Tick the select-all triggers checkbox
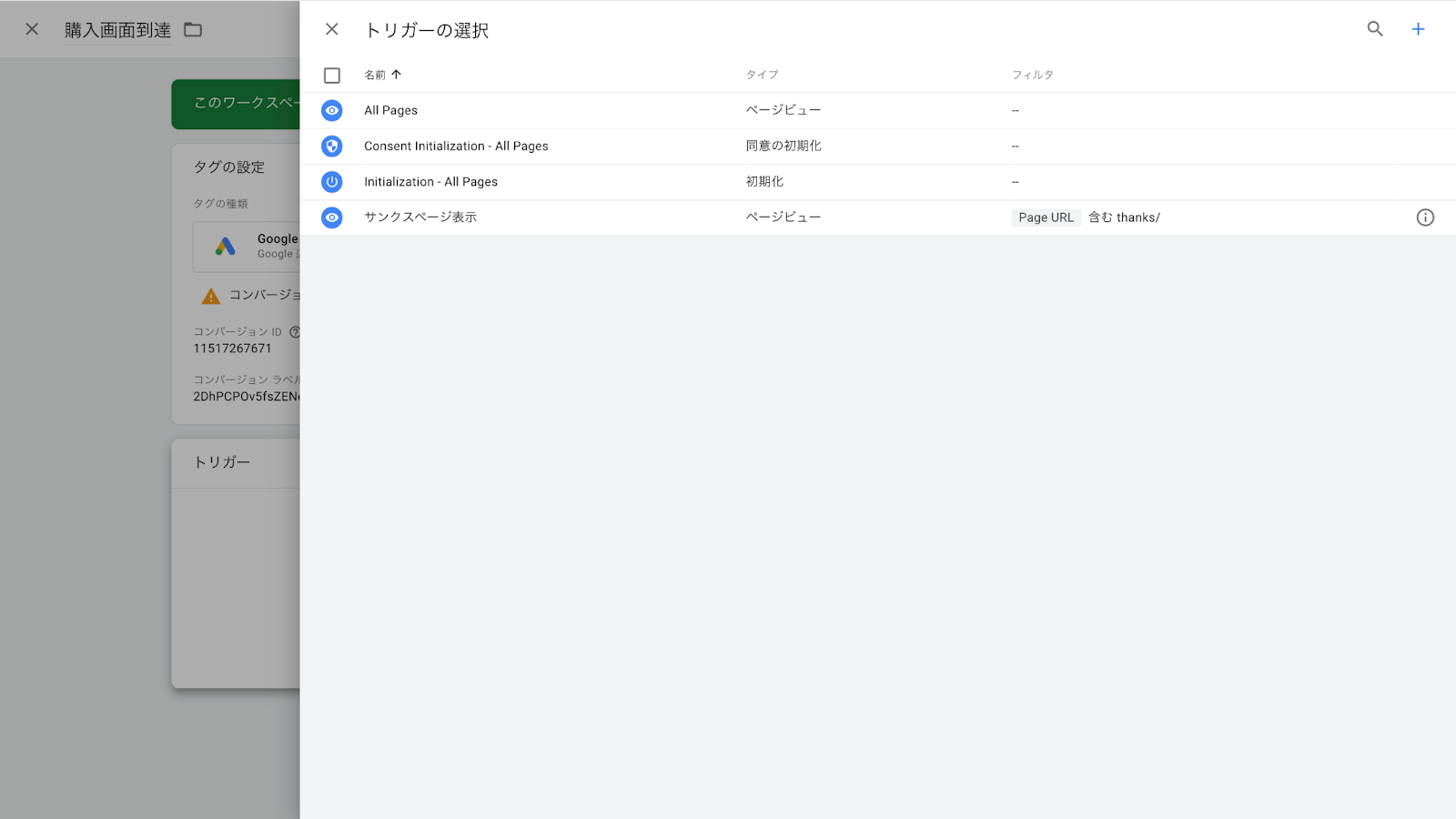Viewport: 1456px width, 819px height. (x=332, y=76)
